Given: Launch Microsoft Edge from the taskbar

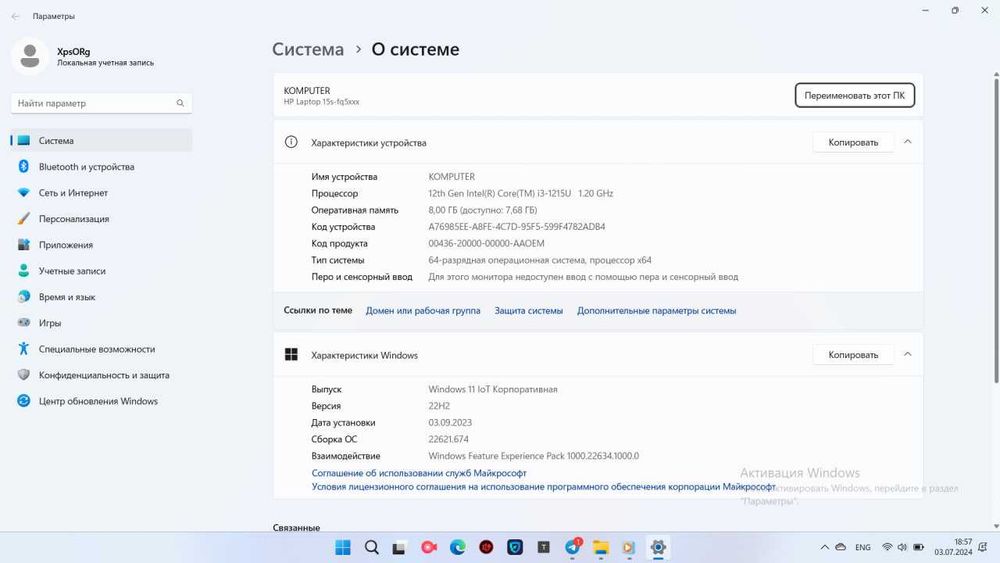Looking at the screenshot, I should [x=457, y=547].
